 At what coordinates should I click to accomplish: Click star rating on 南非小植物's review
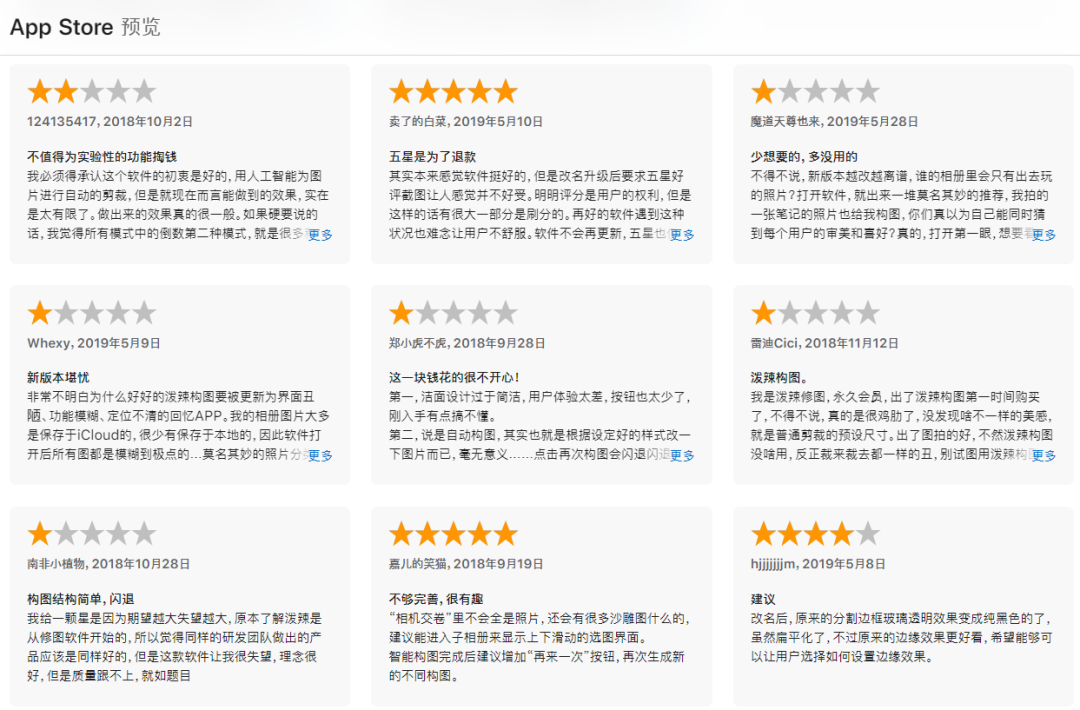tap(92, 534)
